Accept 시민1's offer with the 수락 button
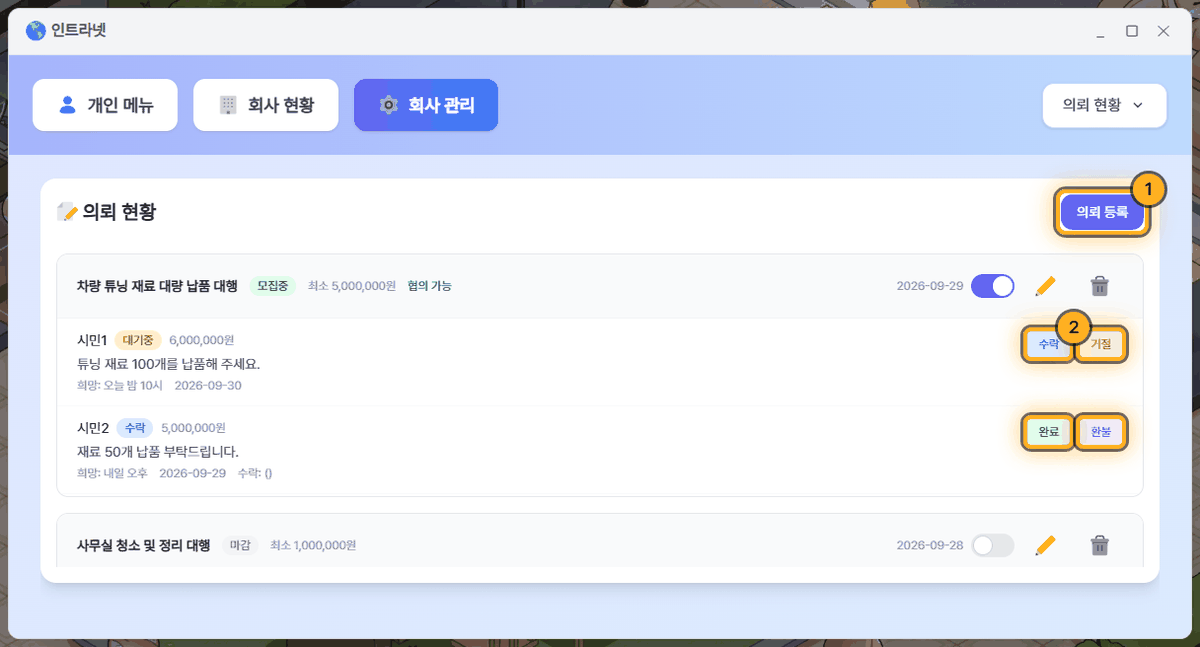This screenshot has width=1200, height=647. (x=1049, y=344)
